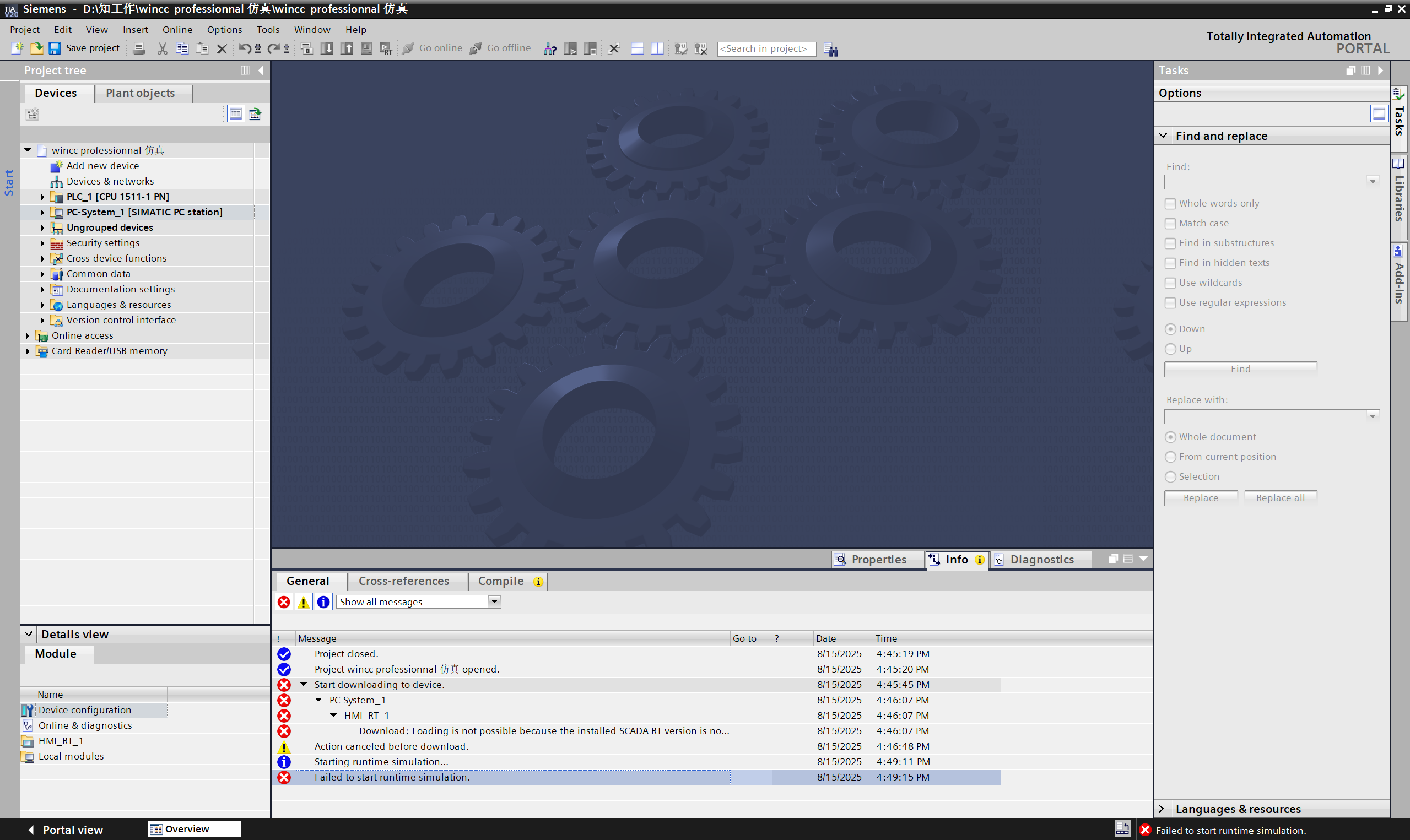
Task: Toggle the error messages filter icon
Action: tap(284, 601)
